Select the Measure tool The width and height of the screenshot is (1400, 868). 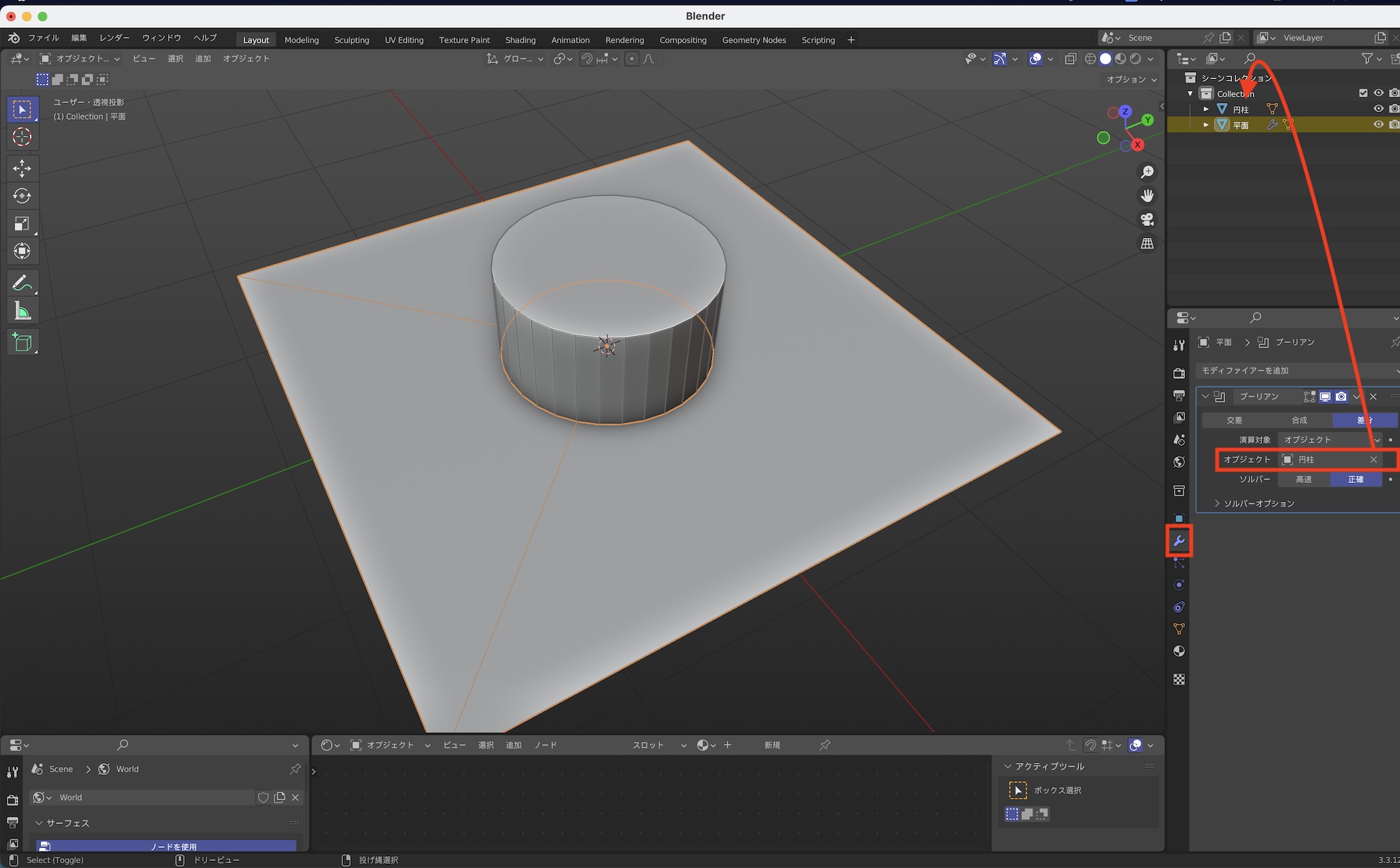coord(22,311)
